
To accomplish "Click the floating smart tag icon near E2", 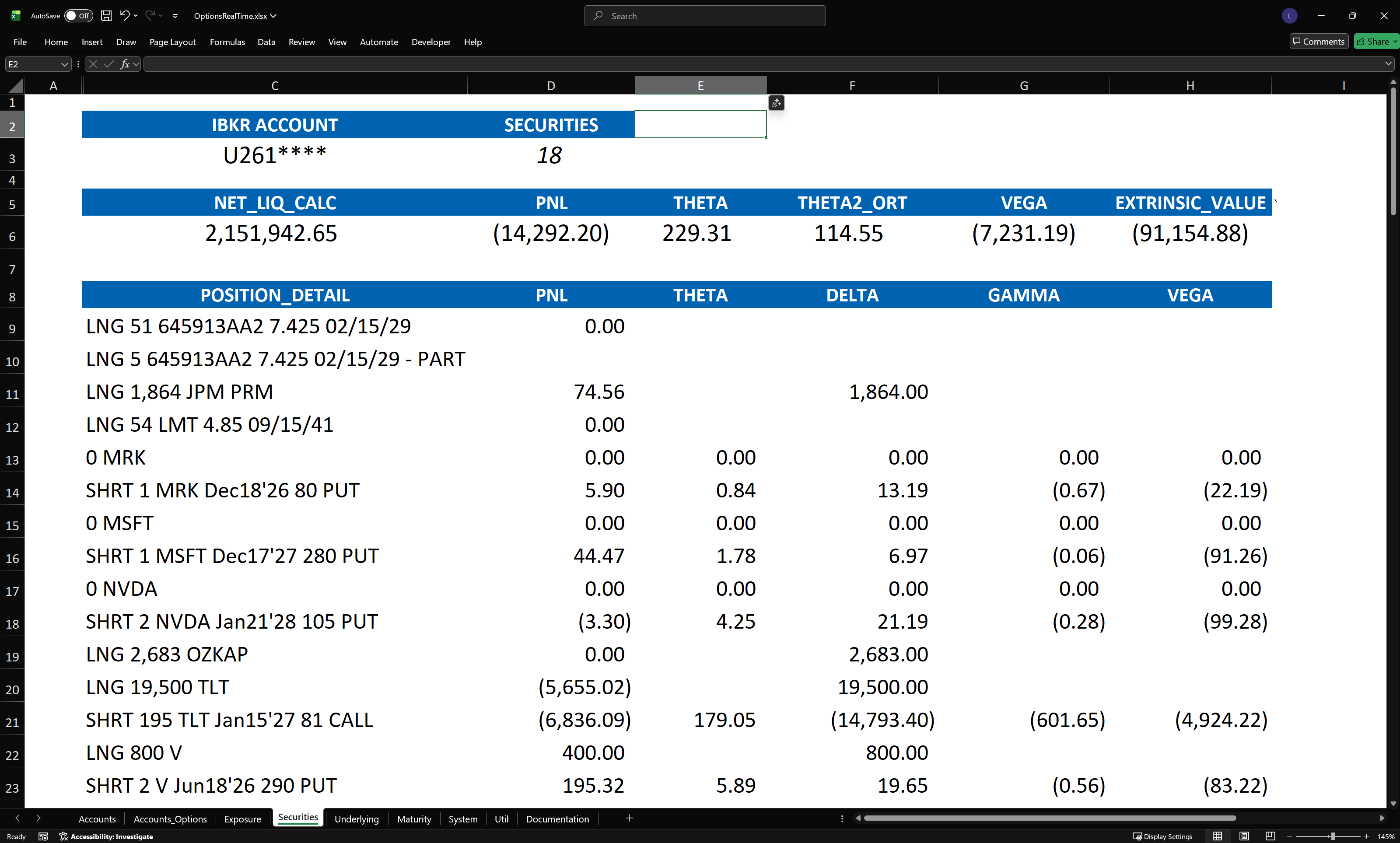I will (777, 103).
